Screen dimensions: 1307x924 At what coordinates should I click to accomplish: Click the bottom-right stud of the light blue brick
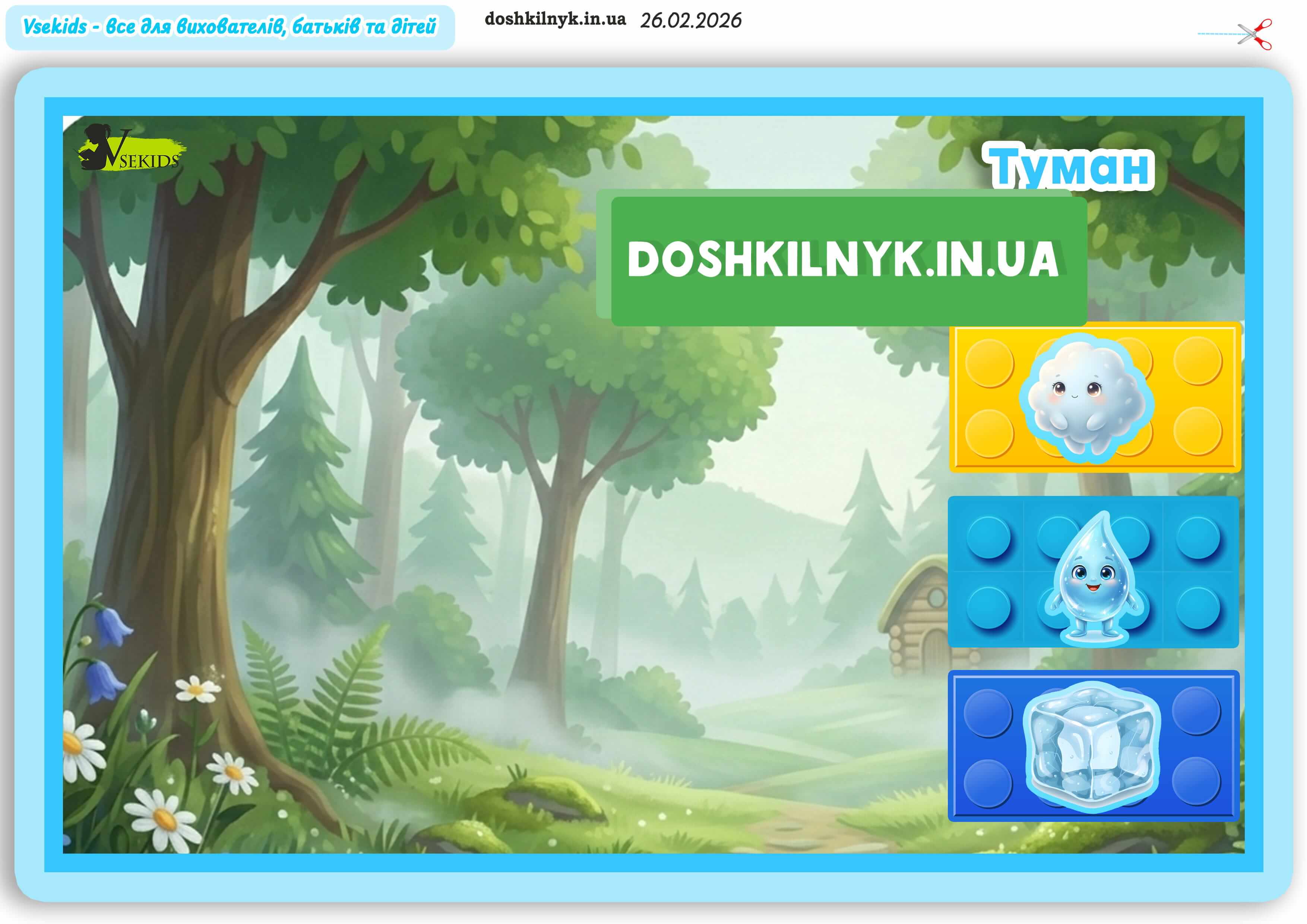click(x=1198, y=608)
